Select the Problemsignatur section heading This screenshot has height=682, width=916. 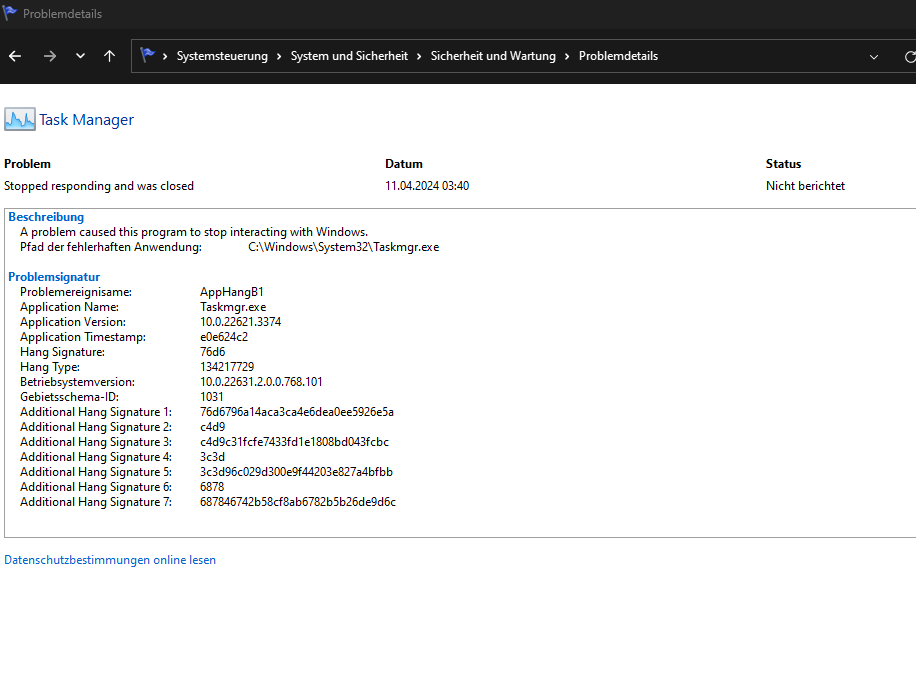(54, 277)
